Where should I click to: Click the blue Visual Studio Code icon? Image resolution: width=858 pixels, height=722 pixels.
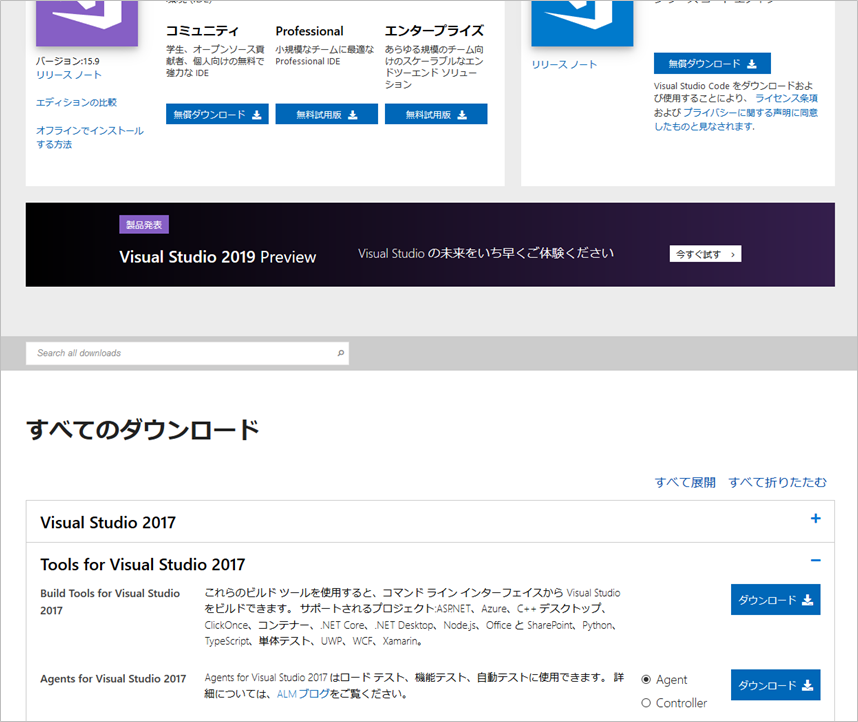click(582, 22)
